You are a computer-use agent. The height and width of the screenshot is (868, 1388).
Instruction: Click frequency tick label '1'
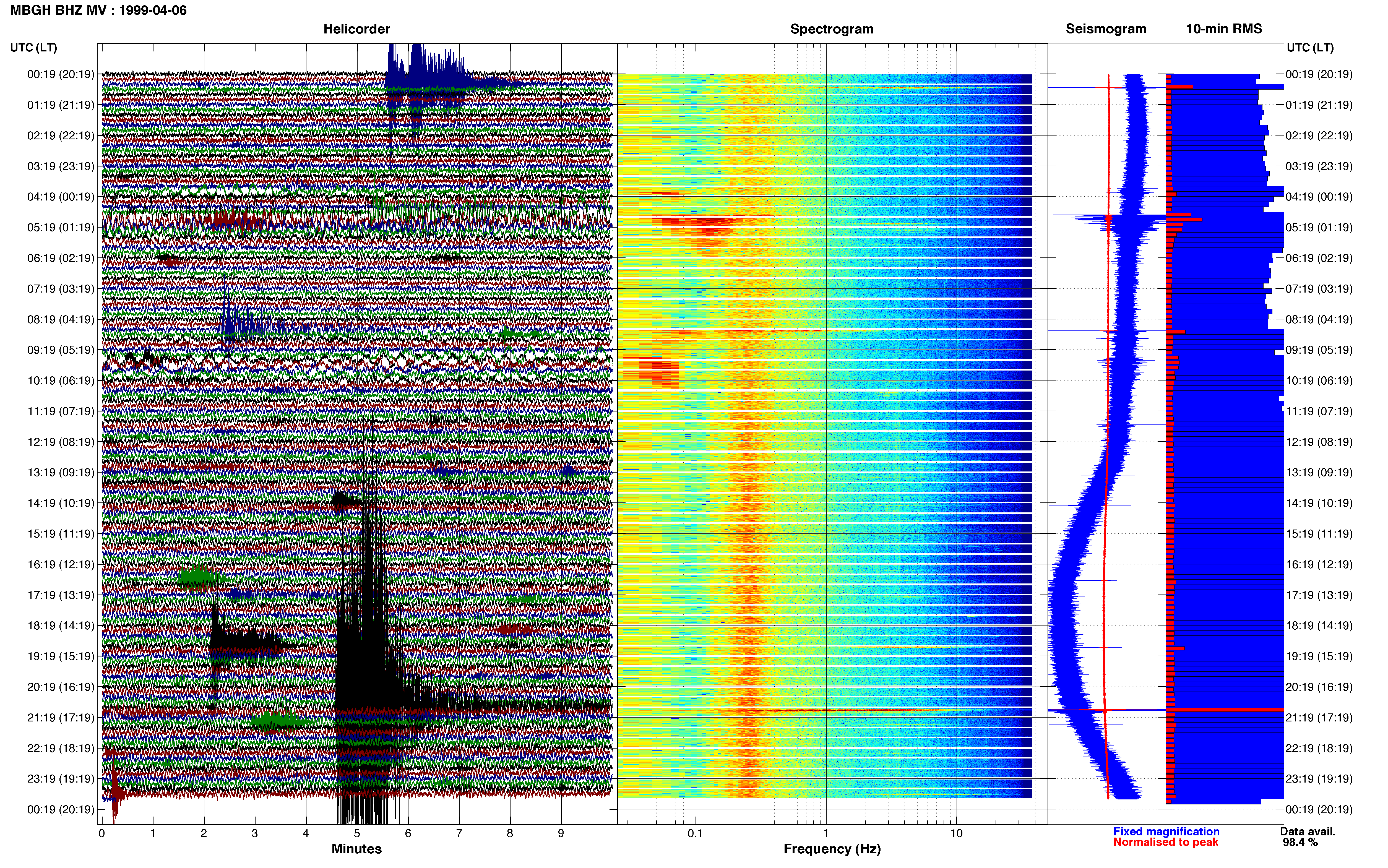(826, 833)
